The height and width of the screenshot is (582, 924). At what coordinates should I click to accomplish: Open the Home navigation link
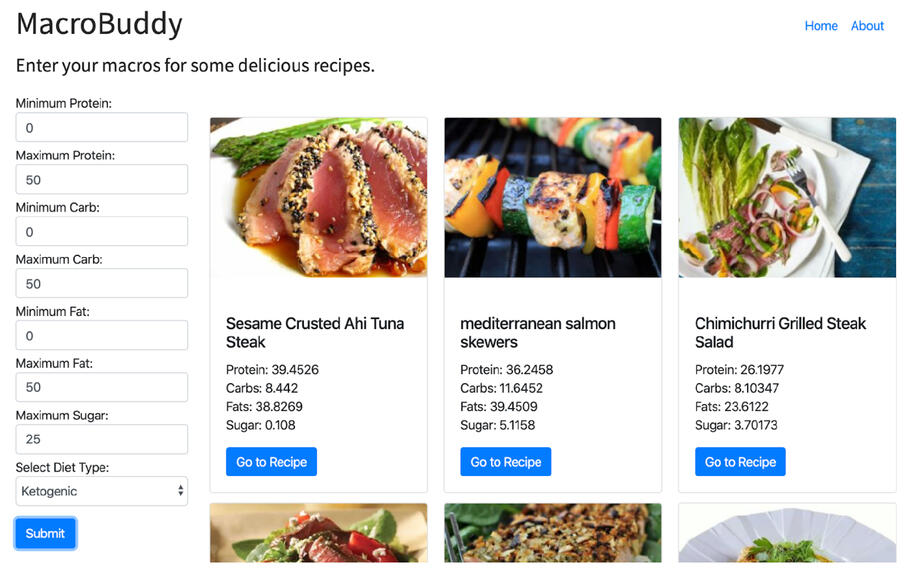[x=821, y=26]
